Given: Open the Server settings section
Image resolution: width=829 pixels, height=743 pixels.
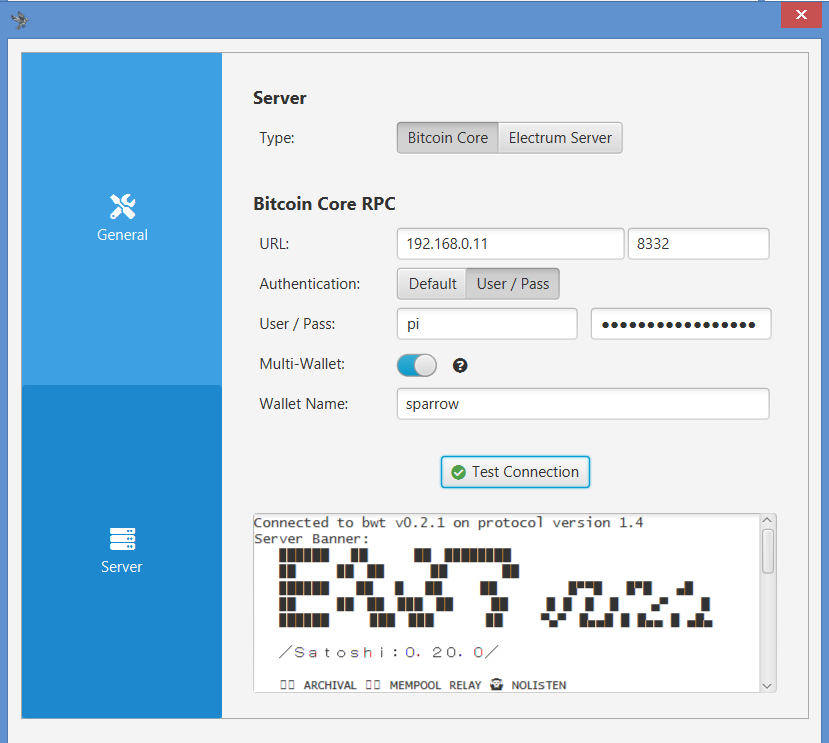Looking at the screenshot, I should [122, 551].
